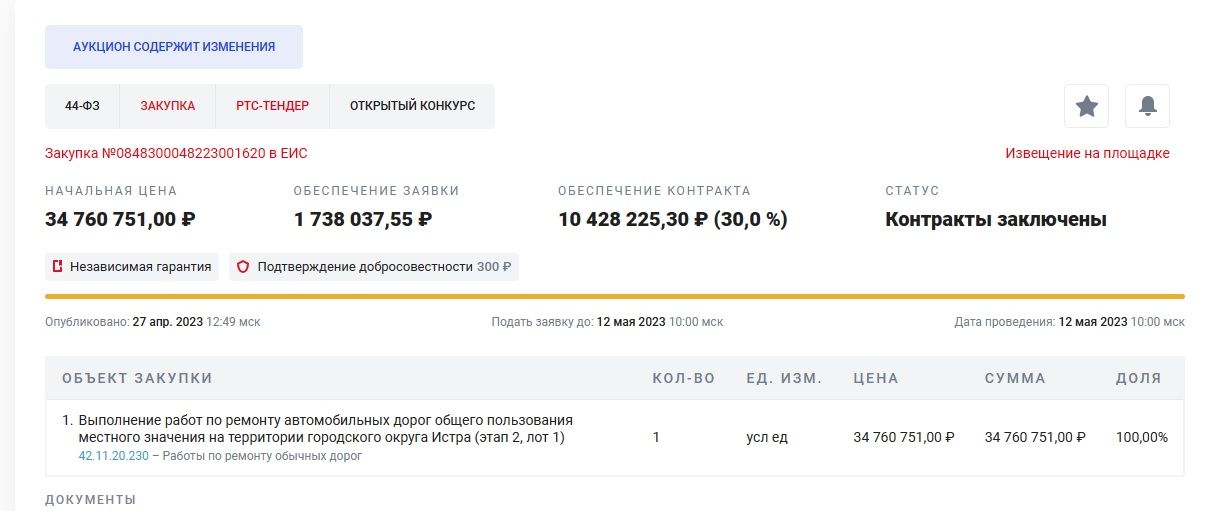The width and height of the screenshot is (1205, 511).
Task: Click the bell notification icon
Action: pyautogui.click(x=1147, y=106)
